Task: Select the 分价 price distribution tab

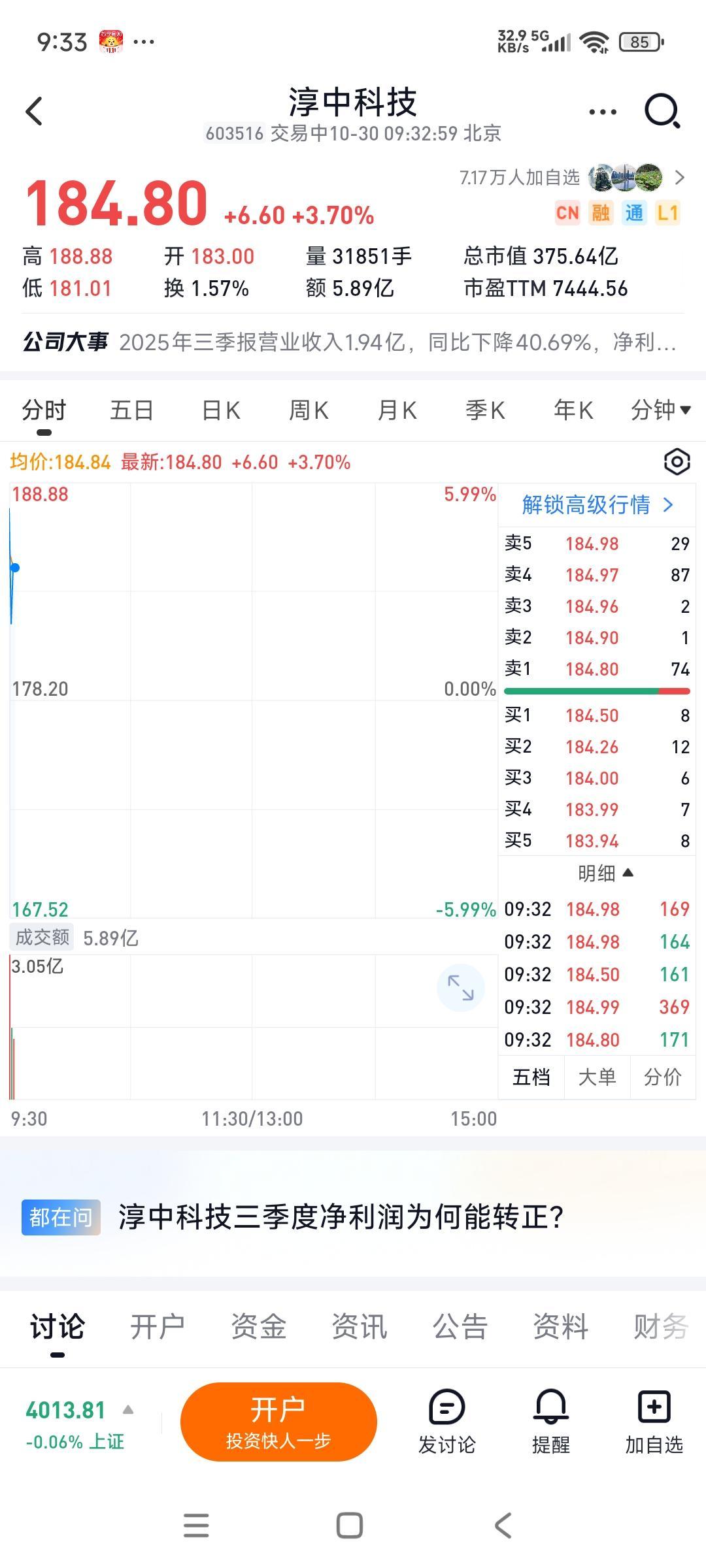Action: (662, 1077)
